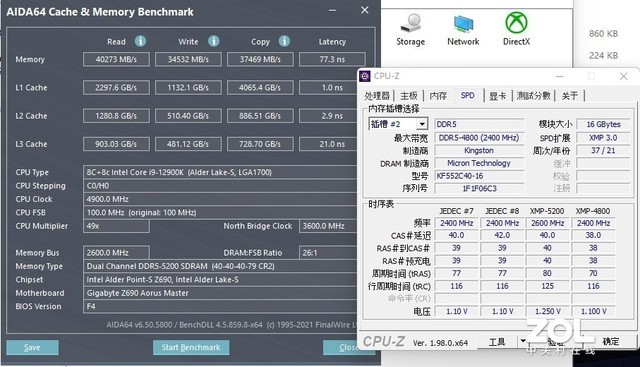This screenshot has width=640, height=367.
Task: Click L3 Cache Copy value 728.70 GB/s
Action: pyautogui.click(x=260, y=144)
